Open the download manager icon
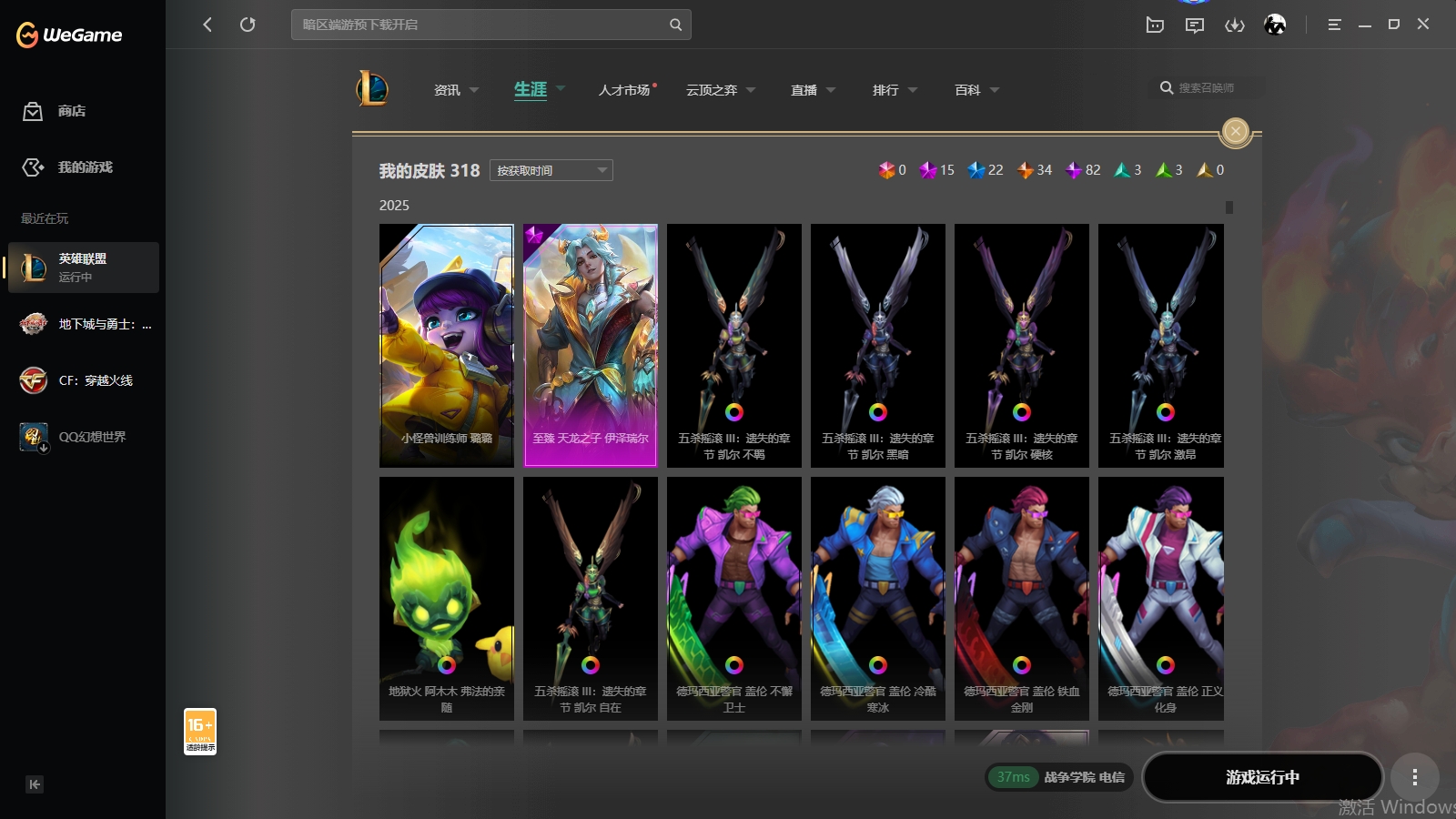This screenshot has height=819, width=1456. [x=1235, y=25]
